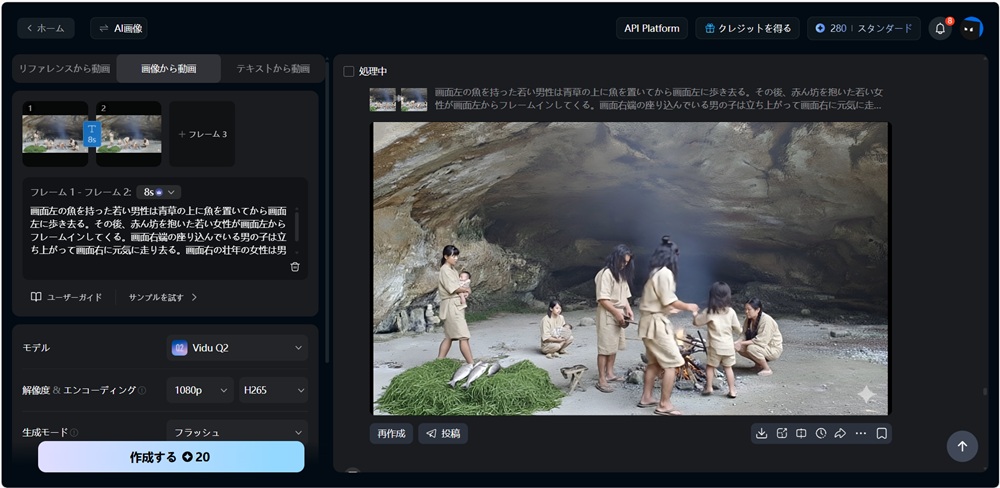Expand the 1080p resolution dropdown
1000x488 pixels.
[200, 390]
